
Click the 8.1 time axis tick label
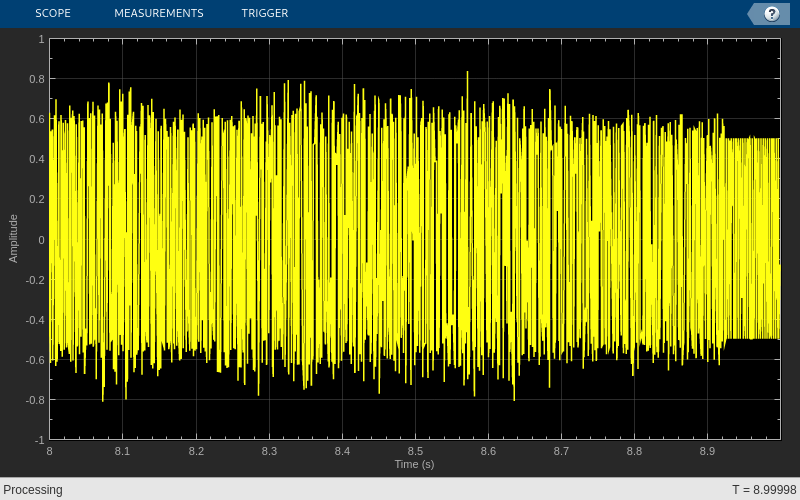point(122,451)
